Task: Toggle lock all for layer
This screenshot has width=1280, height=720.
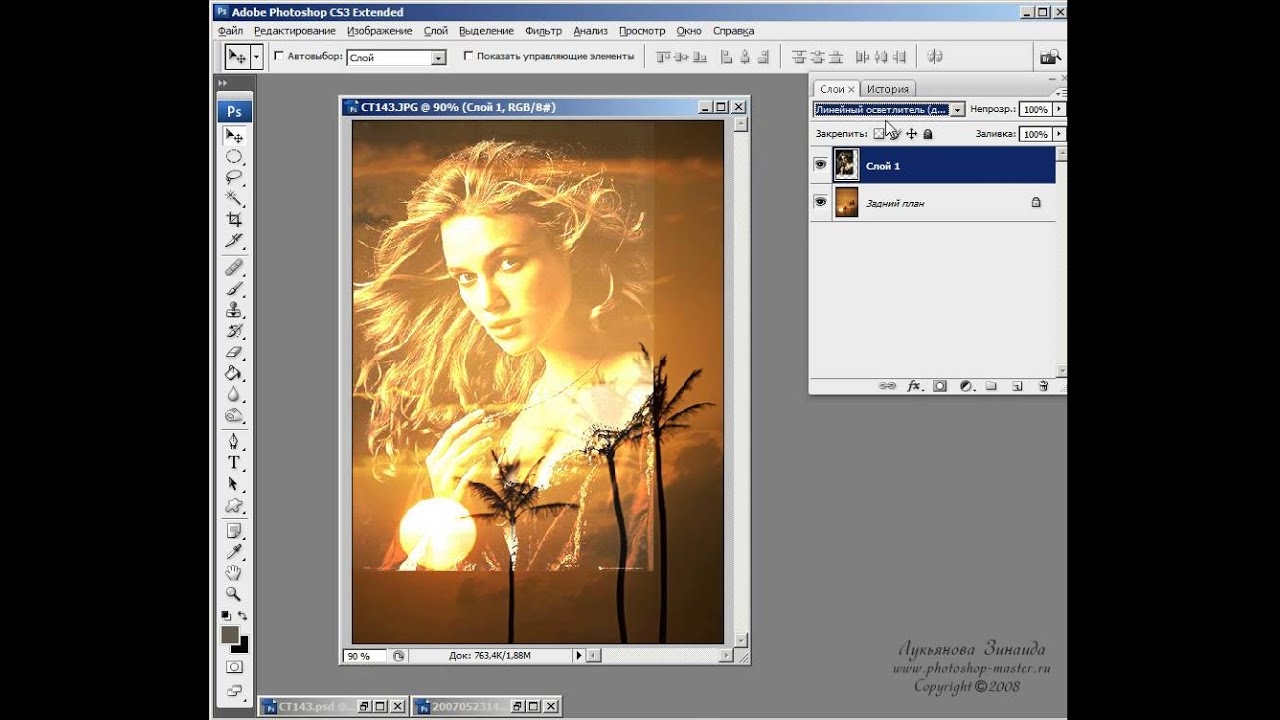Action: tap(928, 133)
